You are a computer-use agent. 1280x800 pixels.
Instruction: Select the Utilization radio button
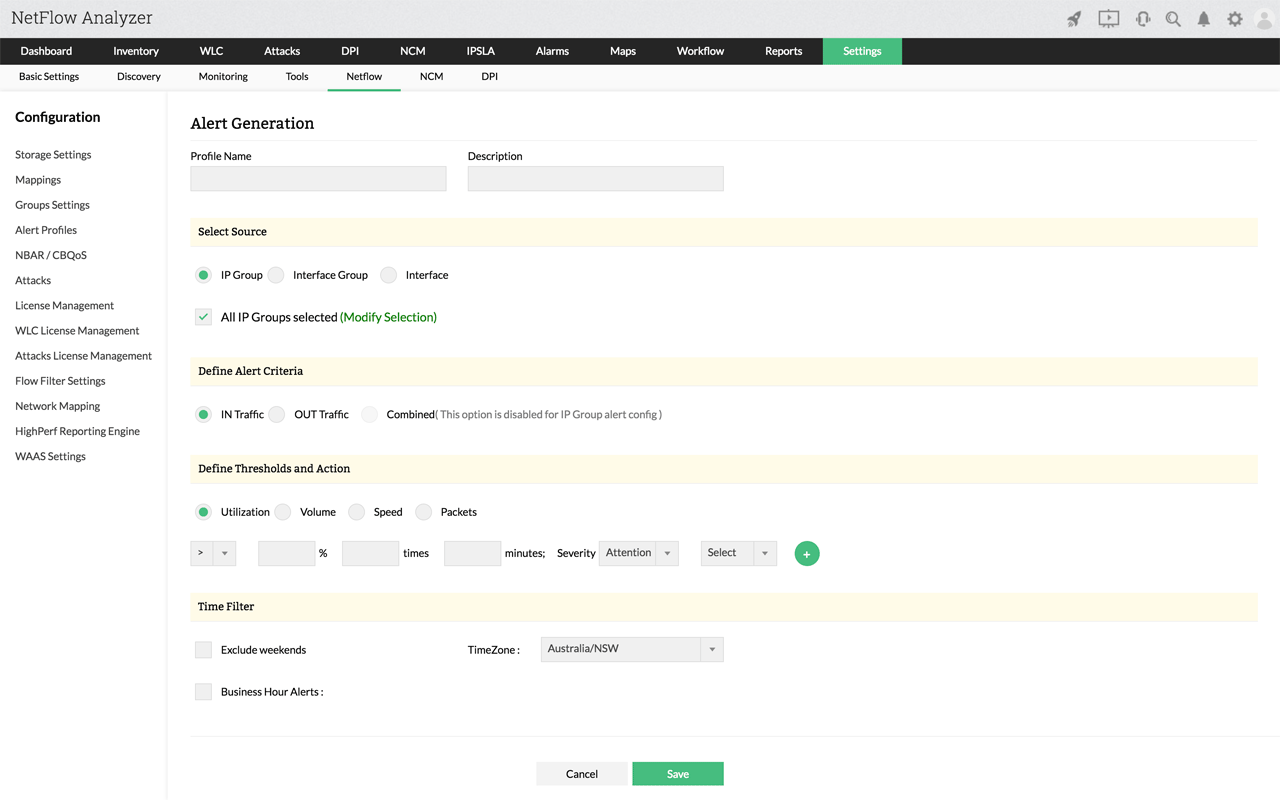(x=203, y=512)
